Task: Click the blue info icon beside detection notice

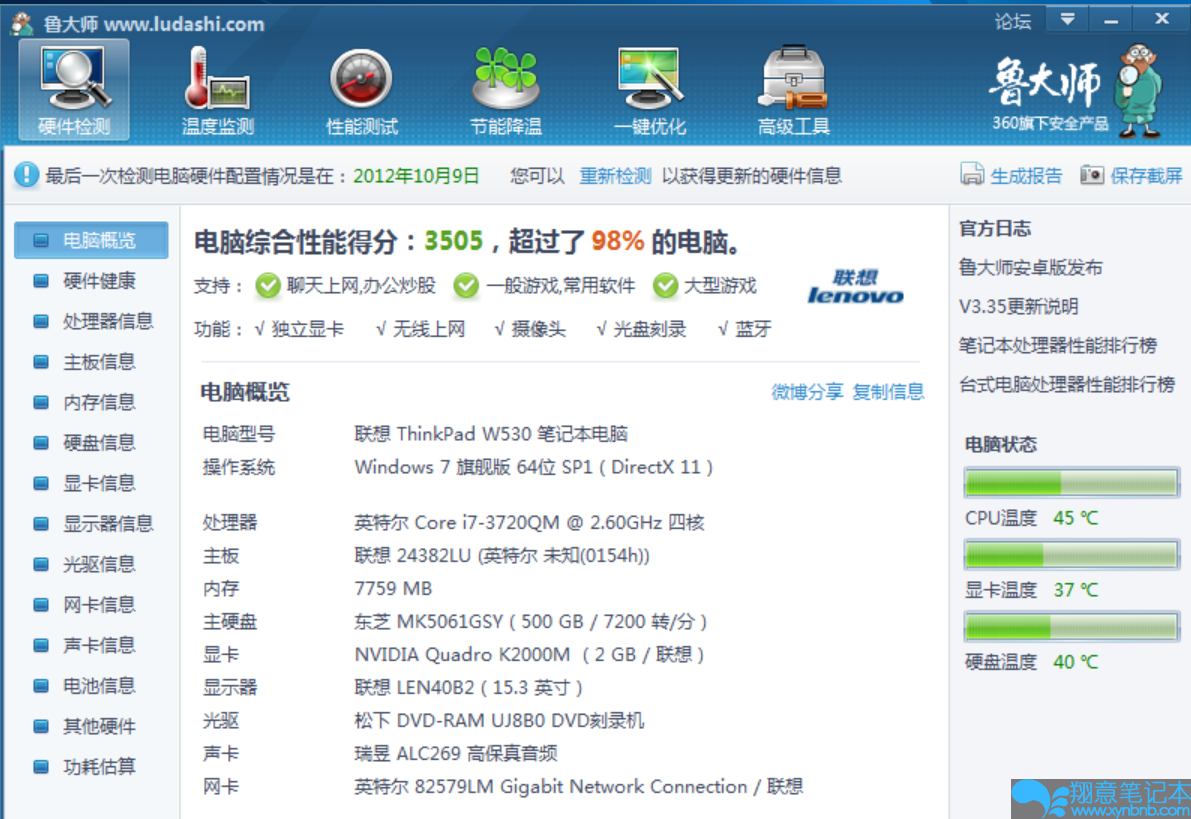Action: pos(26,175)
